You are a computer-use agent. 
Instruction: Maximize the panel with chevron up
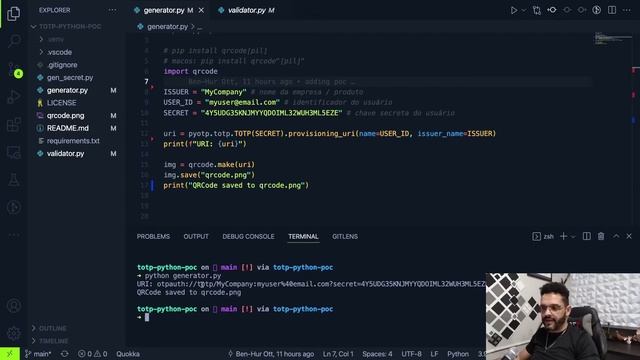click(x=616, y=236)
